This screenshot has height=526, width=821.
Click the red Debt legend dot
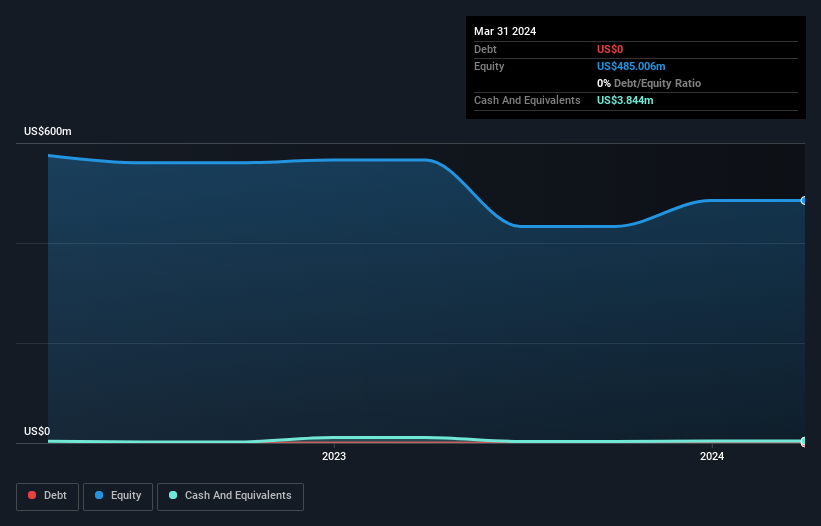coord(32,495)
